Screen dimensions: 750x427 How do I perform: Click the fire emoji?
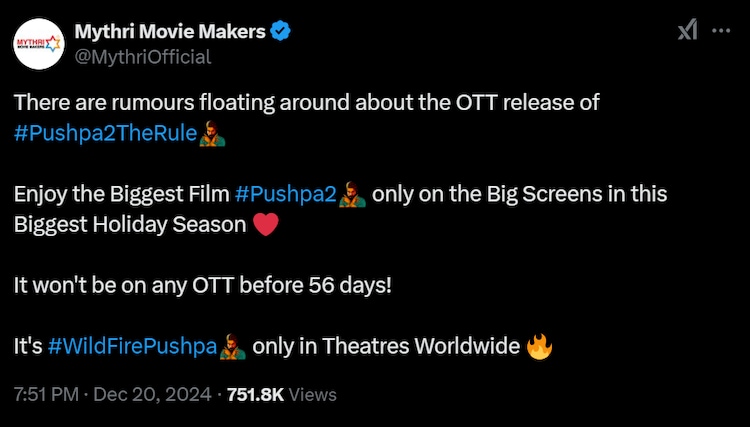[x=540, y=347]
